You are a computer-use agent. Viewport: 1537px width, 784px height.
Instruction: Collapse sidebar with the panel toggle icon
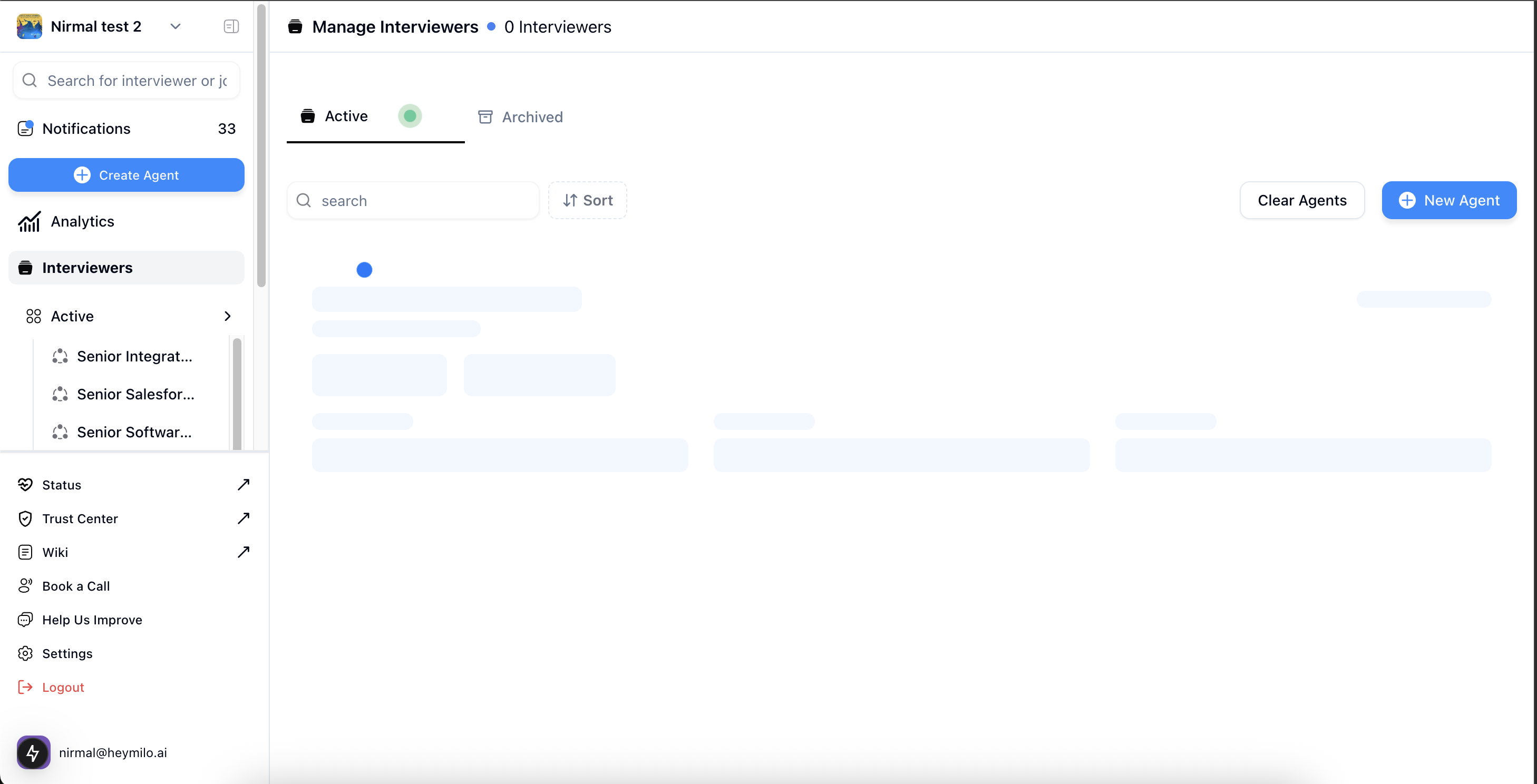[x=231, y=26]
